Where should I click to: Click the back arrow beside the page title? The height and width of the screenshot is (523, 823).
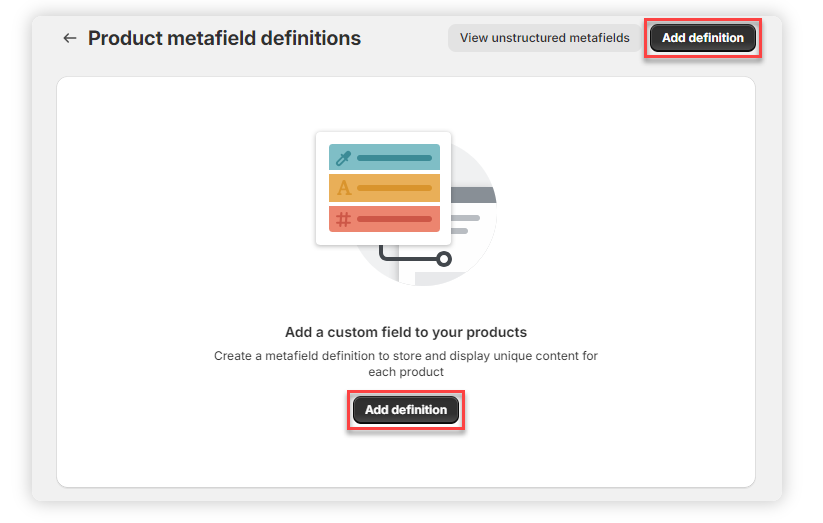[x=69, y=38]
